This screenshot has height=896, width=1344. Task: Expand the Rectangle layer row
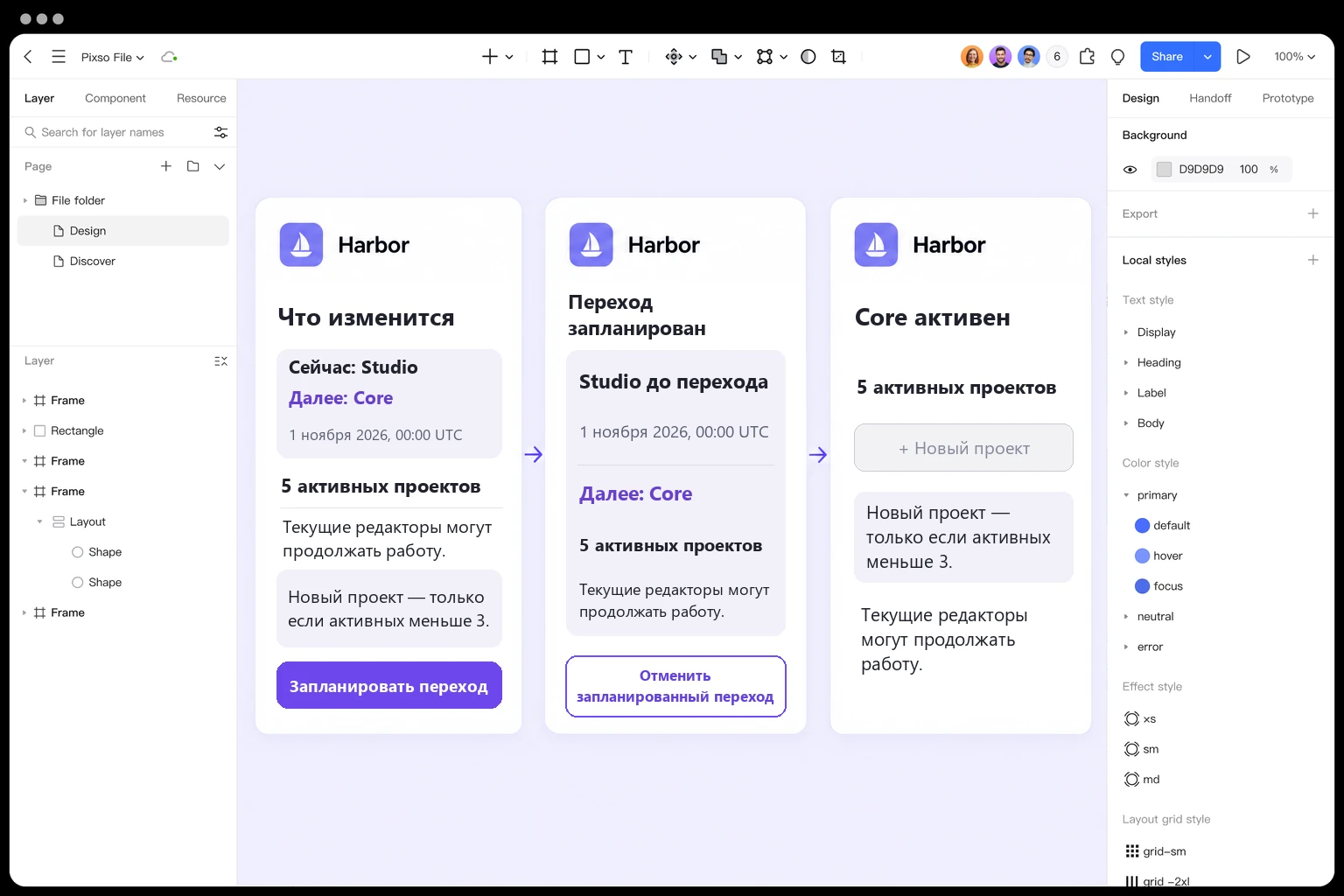(x=24, y=430)
